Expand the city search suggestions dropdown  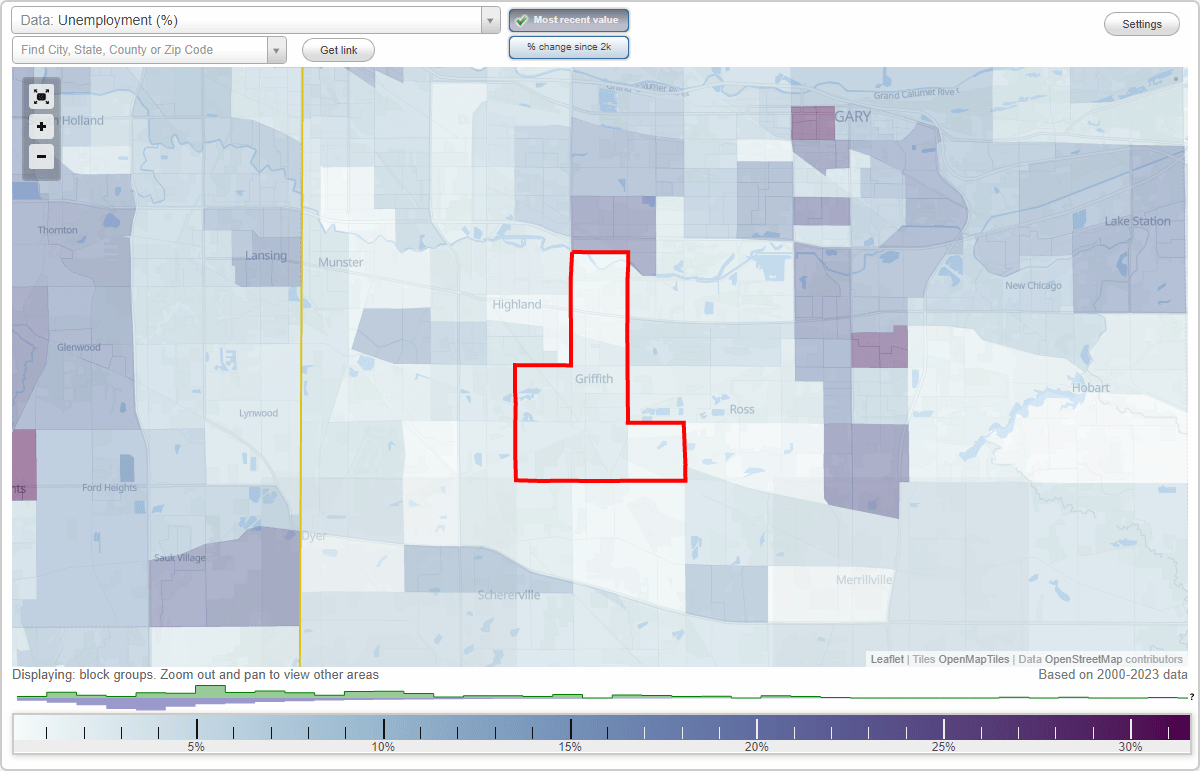pyautogui.click(x=277, y=49)
